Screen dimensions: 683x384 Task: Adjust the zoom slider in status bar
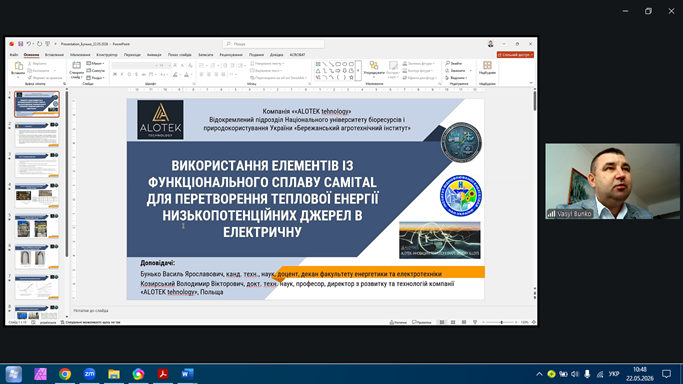click(x=501, y=322)
